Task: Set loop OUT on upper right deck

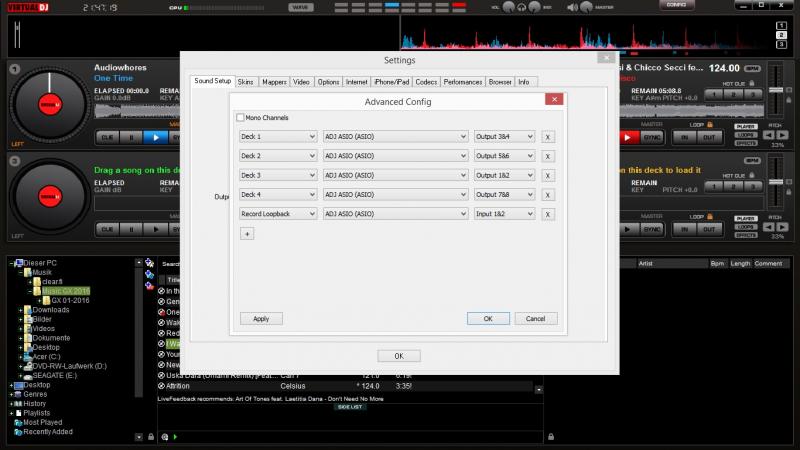Action: (709, 137)
